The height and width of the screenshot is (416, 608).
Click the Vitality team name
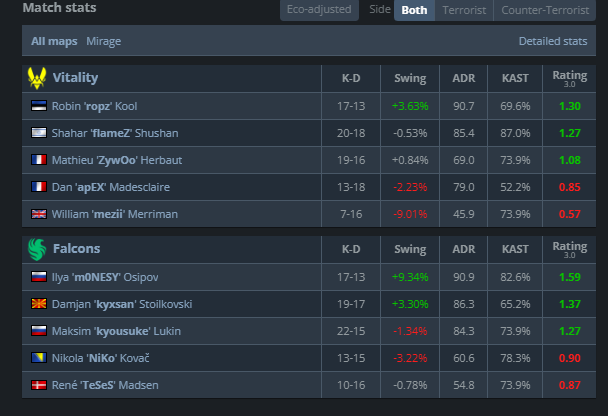pyautogui.click(x=76, y=78)
